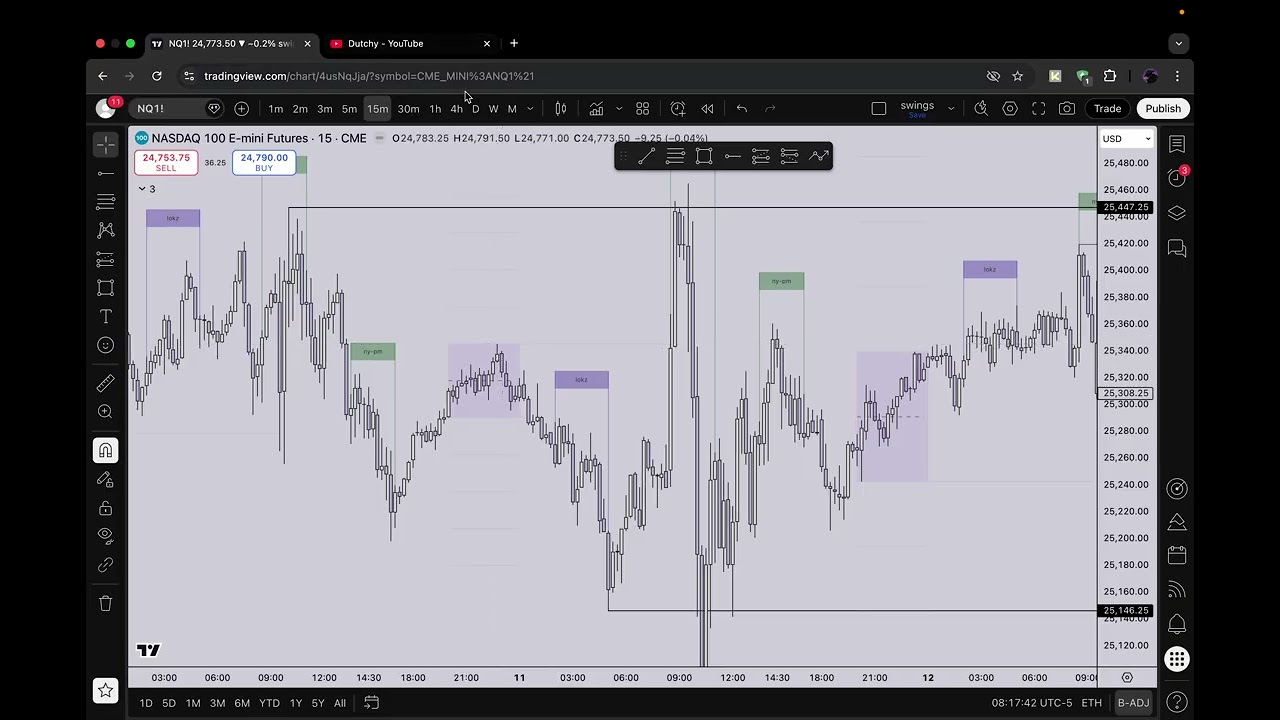Click the Undo arrow
The height and width of the screenshot is (720, 1280).
coord(742,108)
